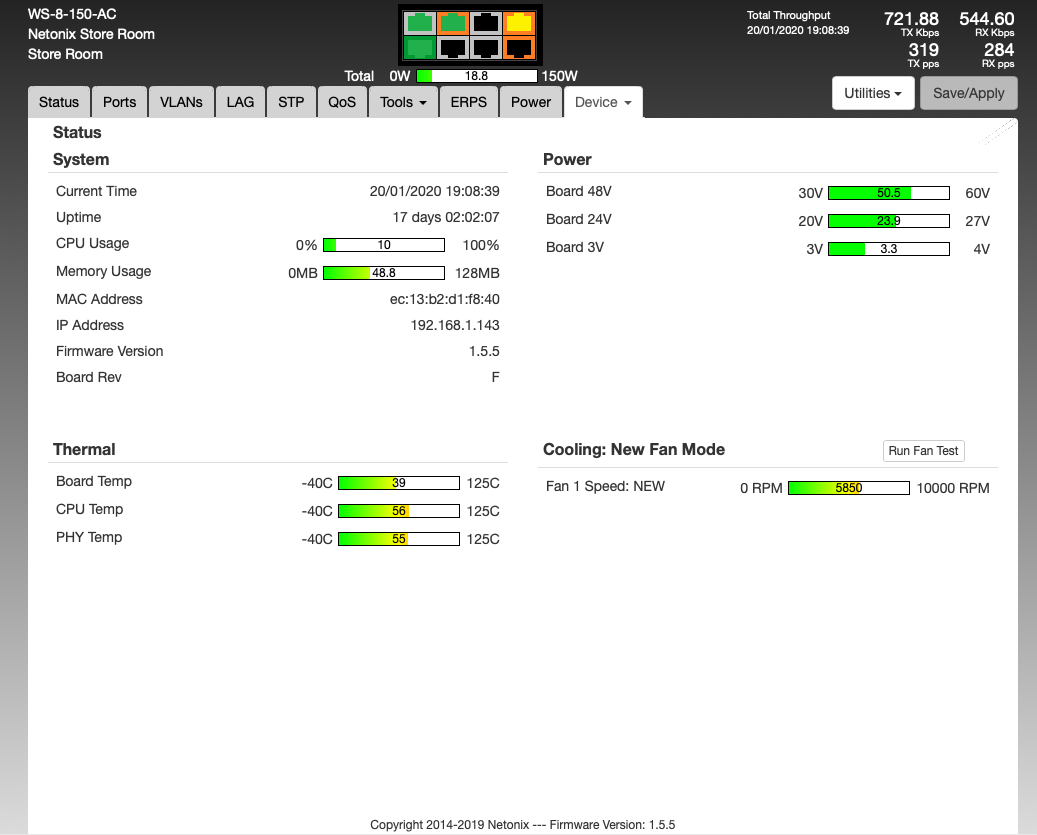Open the Device dropdown tab

(603, 102)
